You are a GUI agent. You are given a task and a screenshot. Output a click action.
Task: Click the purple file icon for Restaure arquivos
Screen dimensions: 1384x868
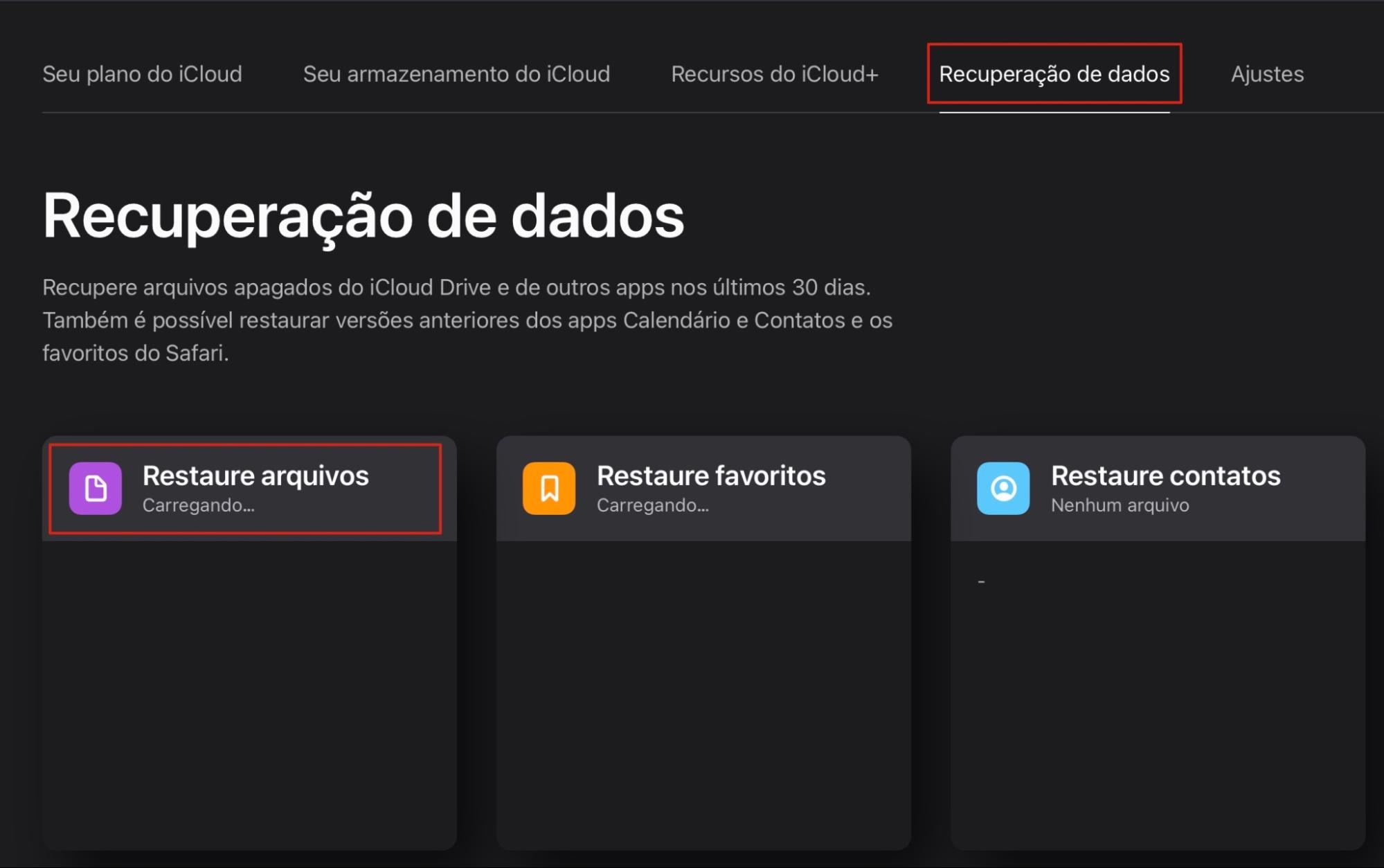[96, 489]
